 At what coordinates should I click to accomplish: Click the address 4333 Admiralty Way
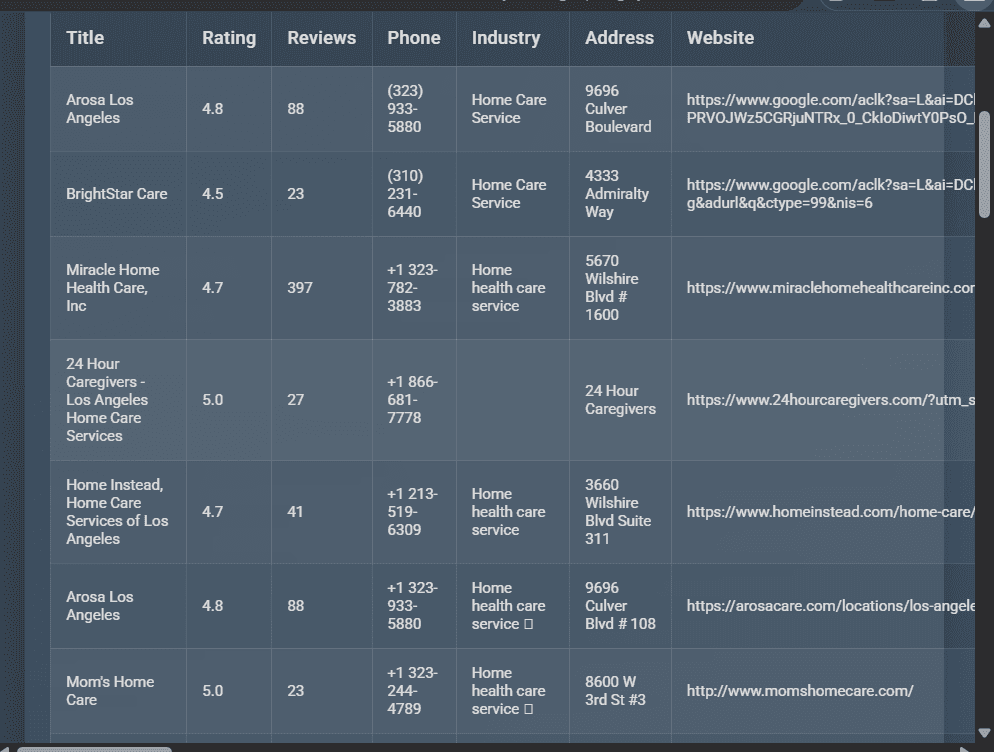pos(616,194)
